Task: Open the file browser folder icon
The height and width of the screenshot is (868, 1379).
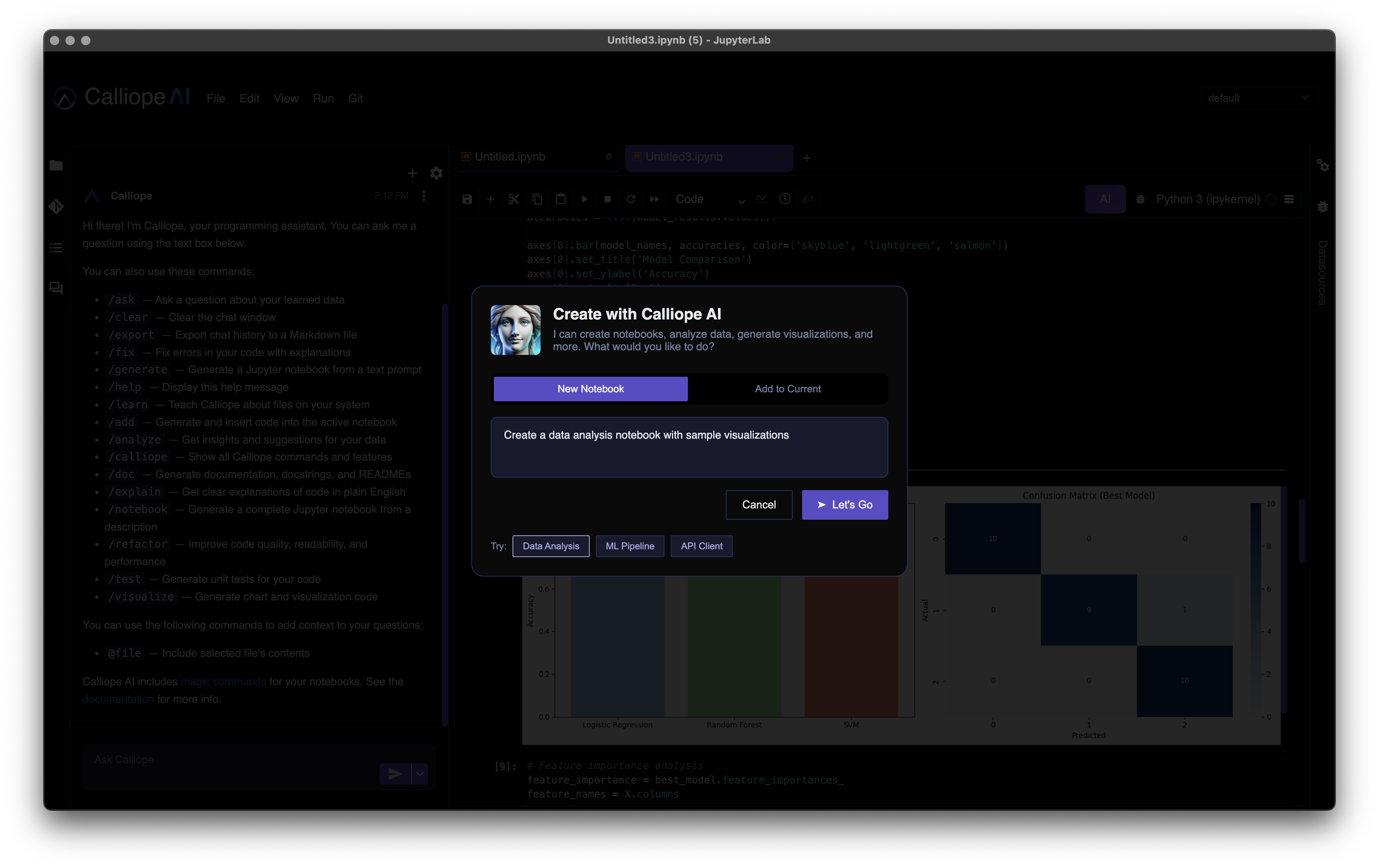Action: click(x=56, y=166)
